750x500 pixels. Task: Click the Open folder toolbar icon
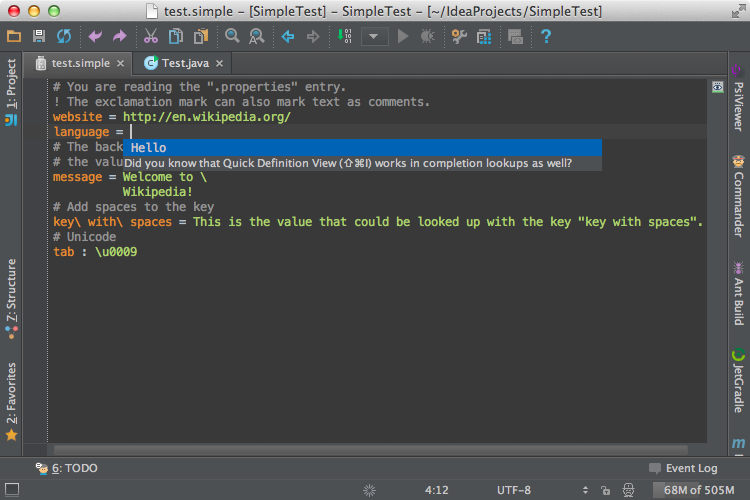(x=14, y=36)
